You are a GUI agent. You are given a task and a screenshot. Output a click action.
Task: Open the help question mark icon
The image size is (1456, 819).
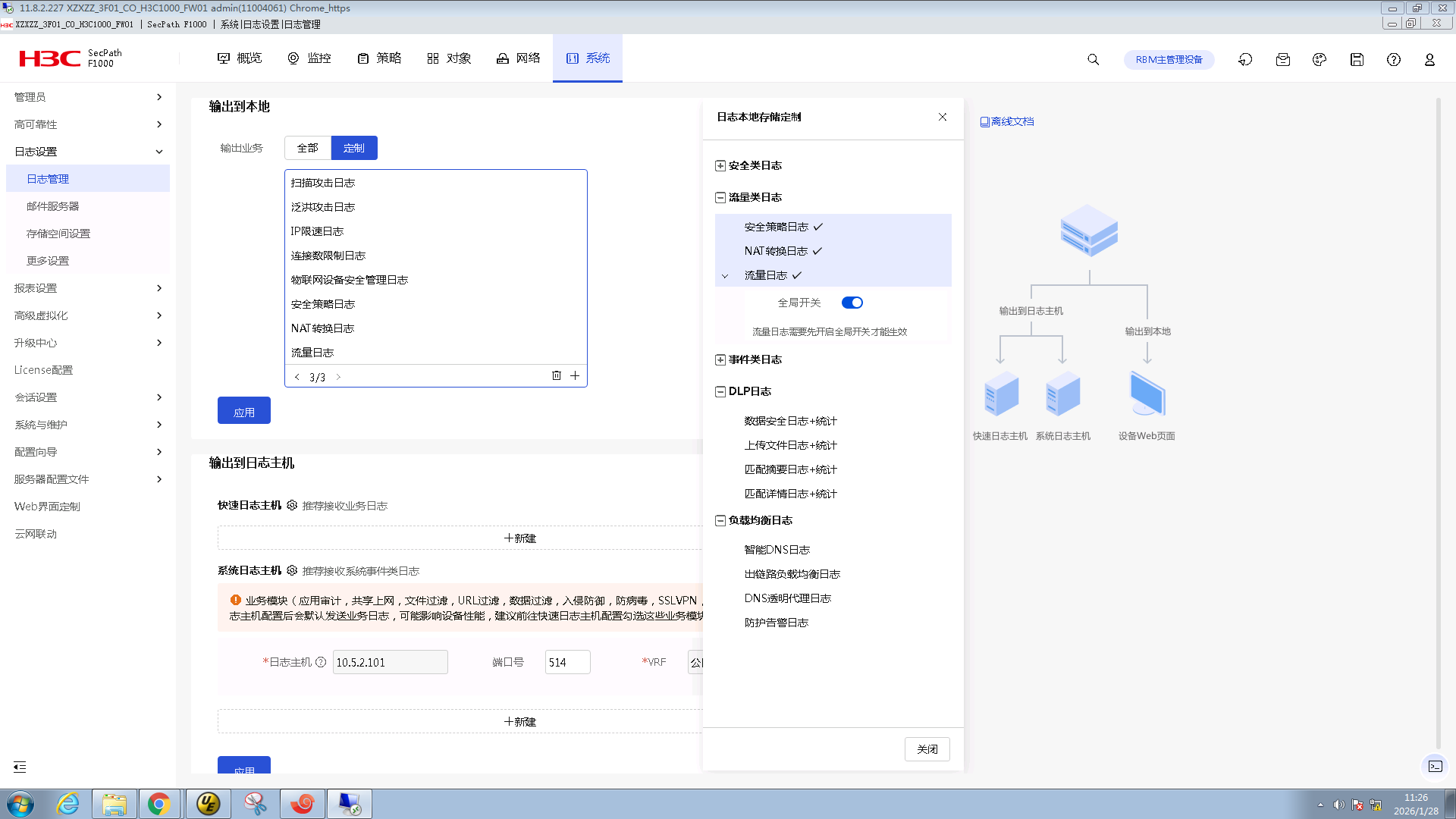click(1393, 59)
